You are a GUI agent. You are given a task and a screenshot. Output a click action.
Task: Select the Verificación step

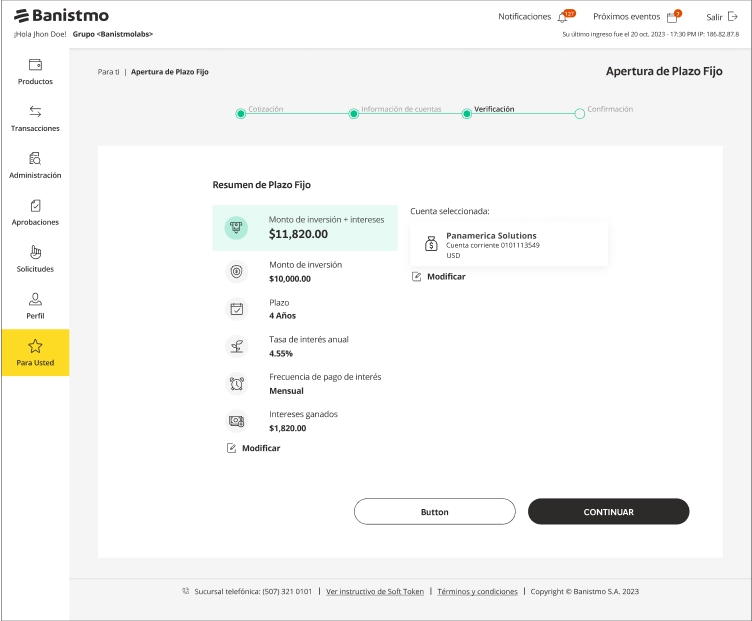coord(494,109)
